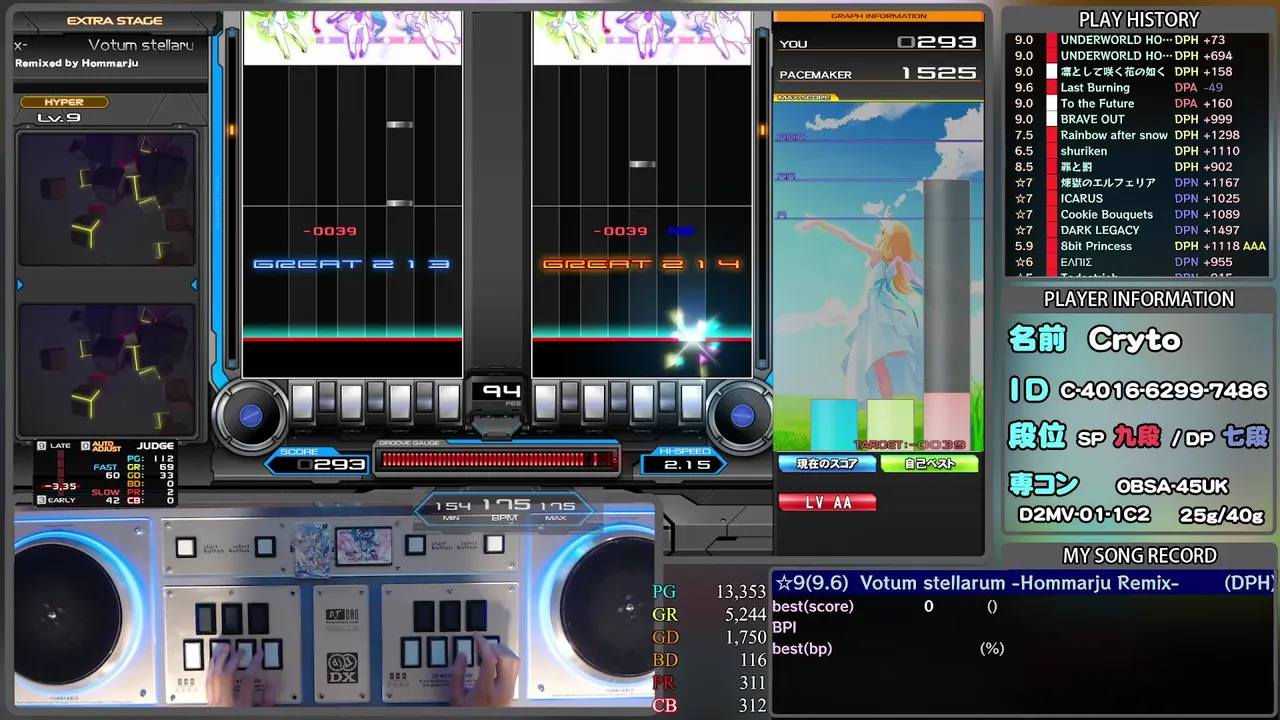The image size is (1280, 720).
Task: Click the GRAPH INFORMATION header
Action: tap(878, 16)
